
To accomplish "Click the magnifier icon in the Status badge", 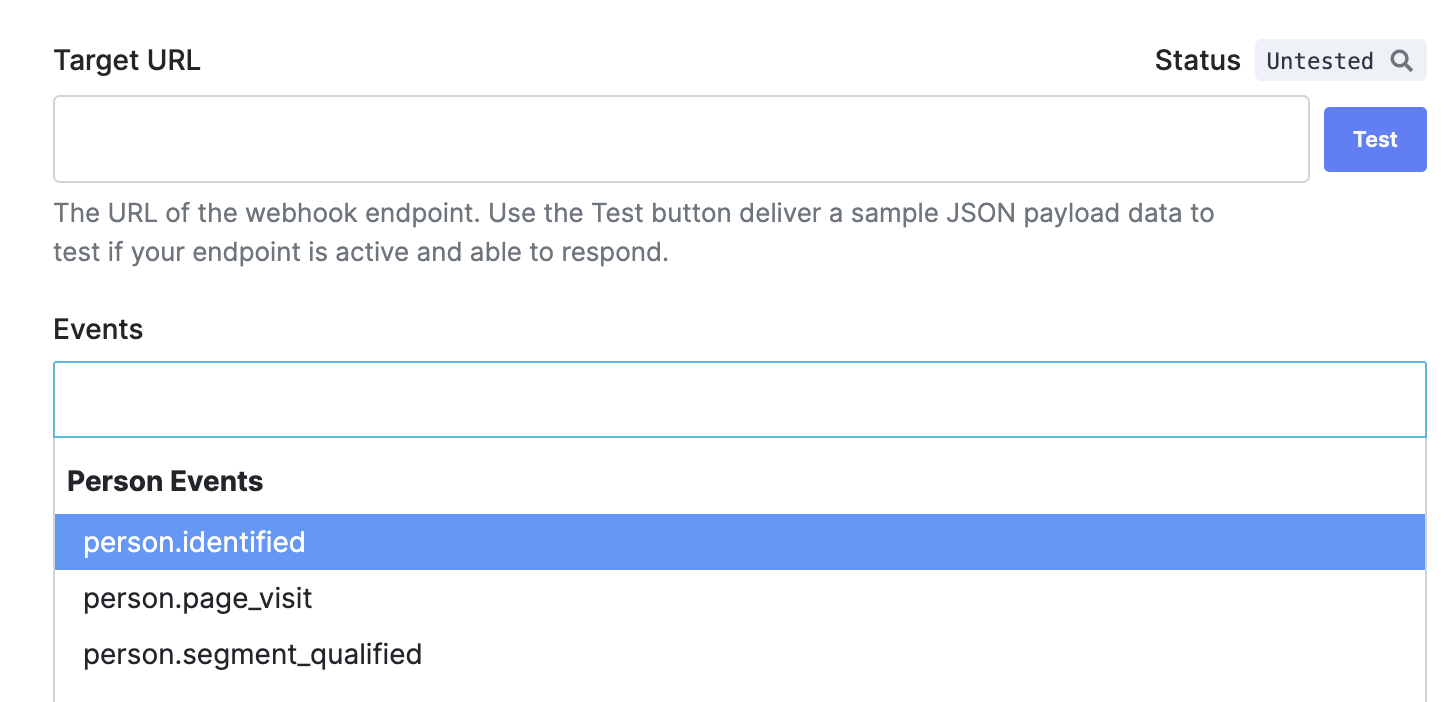I will point(1401,61).
